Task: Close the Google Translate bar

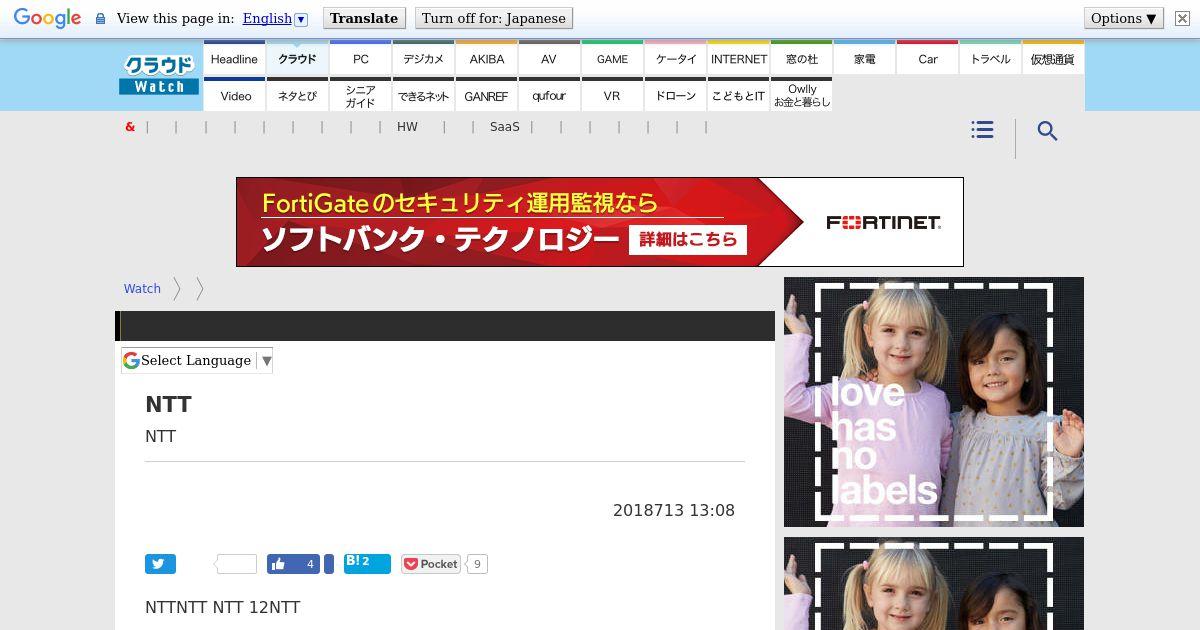Action: [x=1182, y=18]
